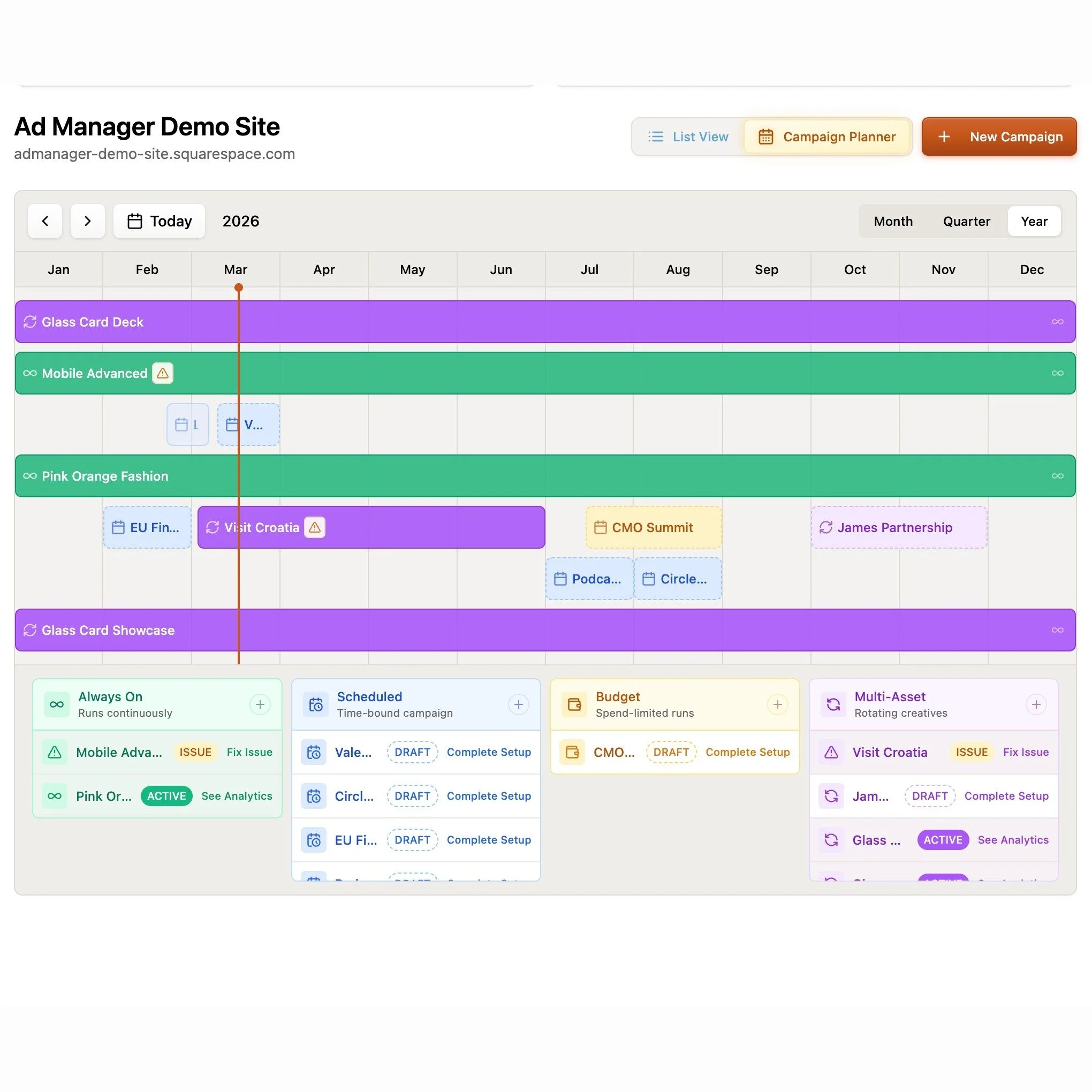
Task: Select the Year view option
Action: 1034,221
